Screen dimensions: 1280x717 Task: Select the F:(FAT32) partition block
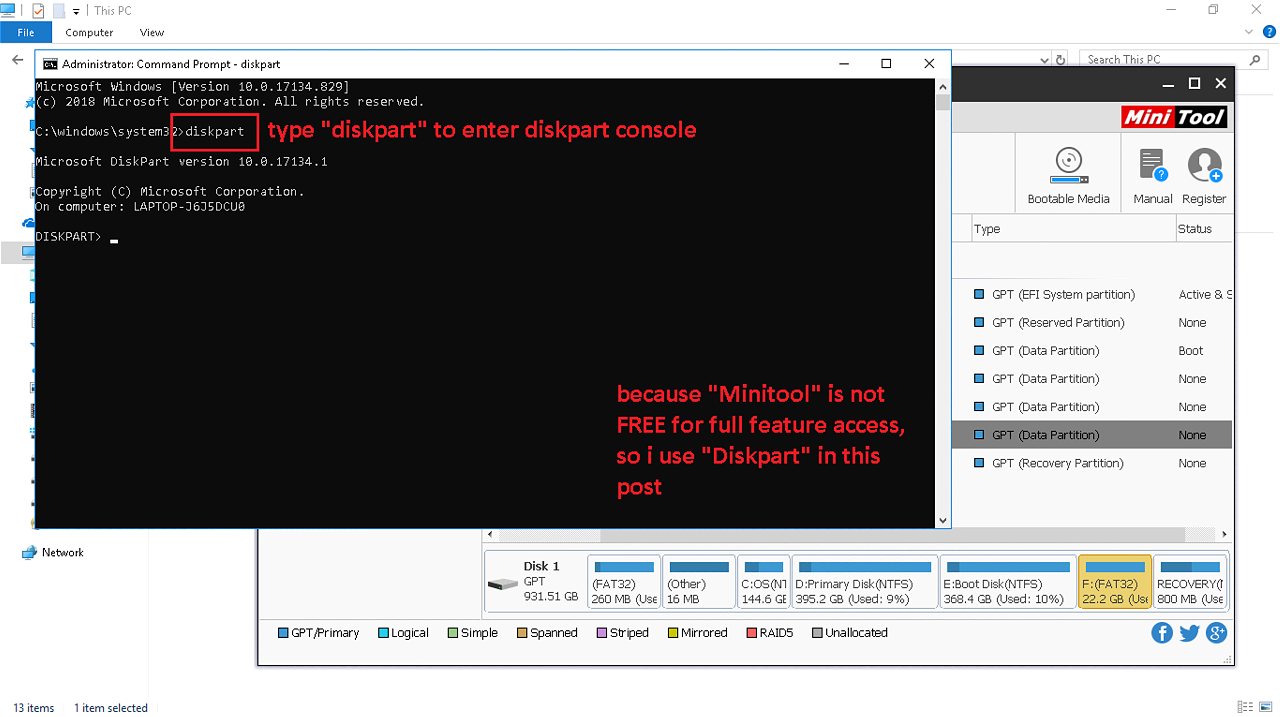[x=1114, y=583]
